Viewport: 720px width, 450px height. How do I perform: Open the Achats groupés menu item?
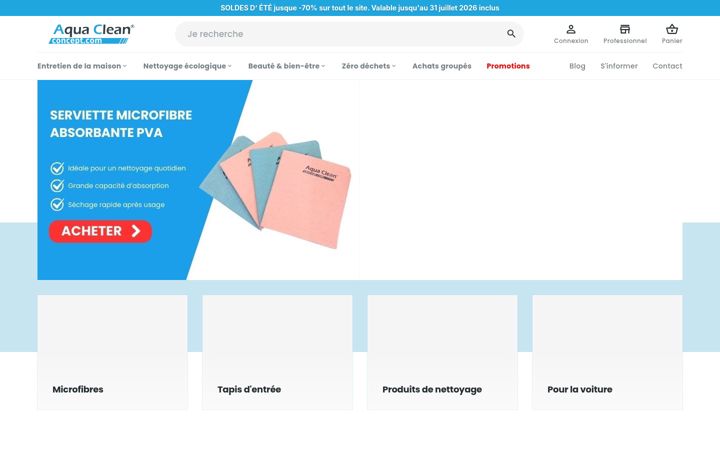pos(442,66)
